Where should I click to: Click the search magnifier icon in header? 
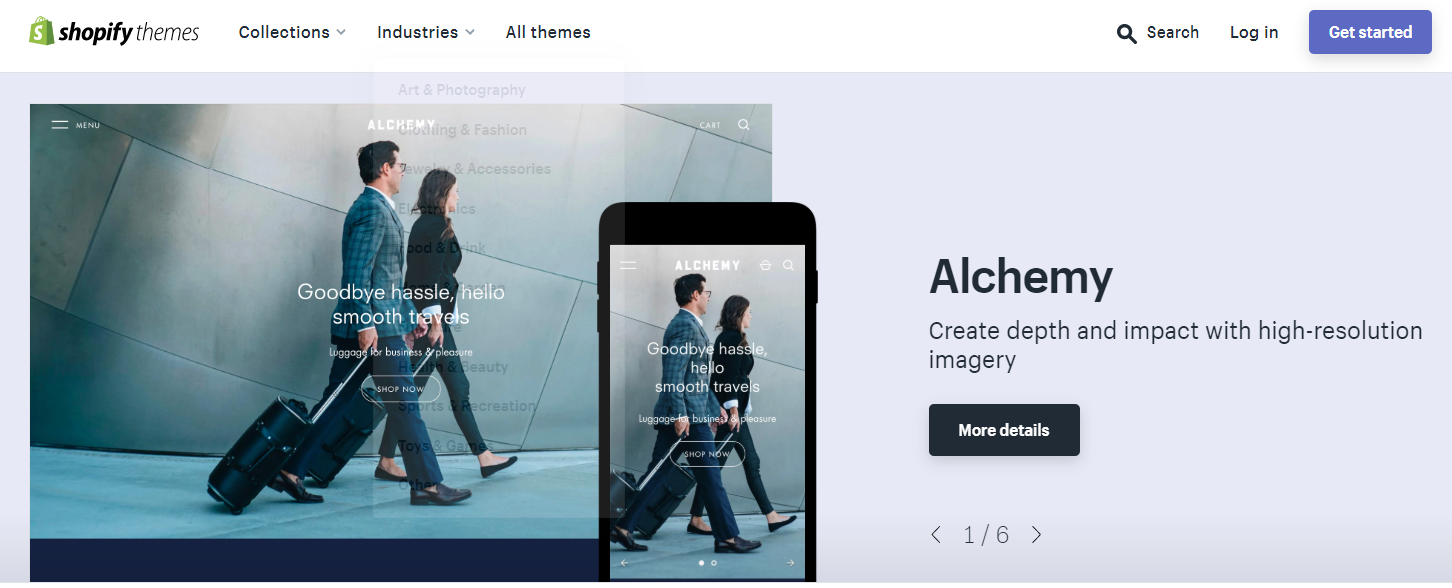1127,34
